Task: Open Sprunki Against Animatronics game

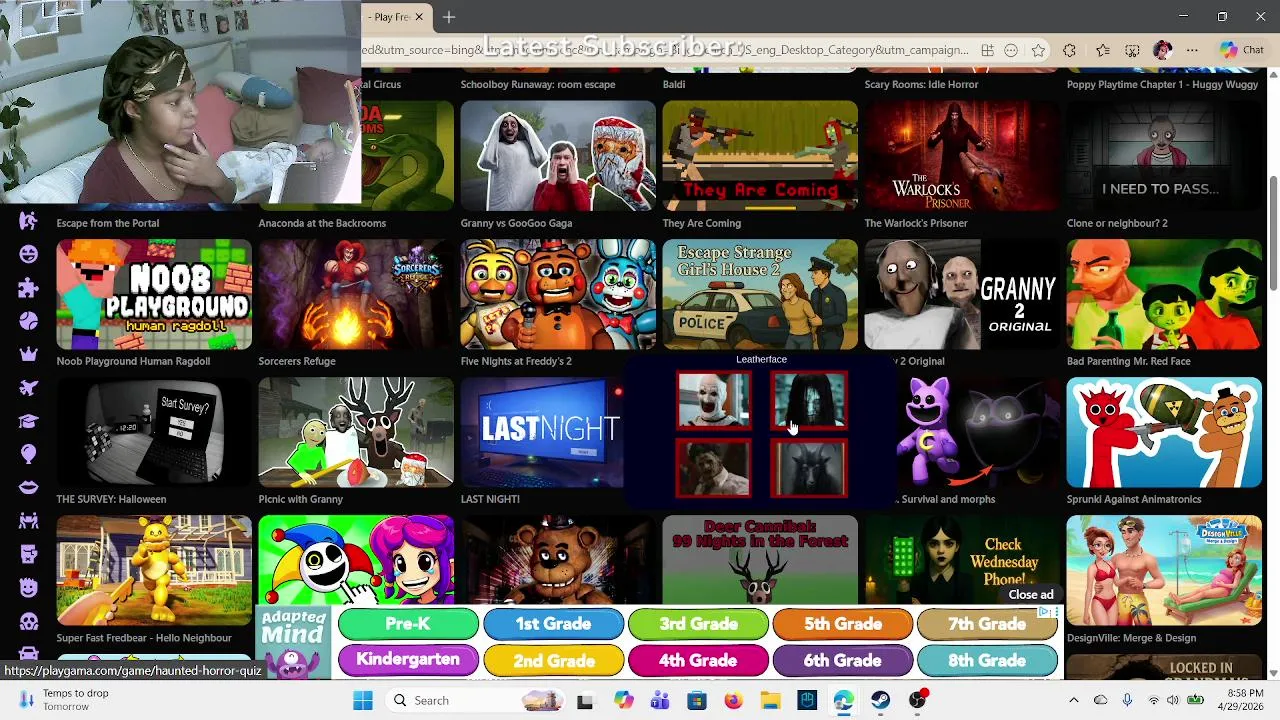Action: tap(1164, 432)
